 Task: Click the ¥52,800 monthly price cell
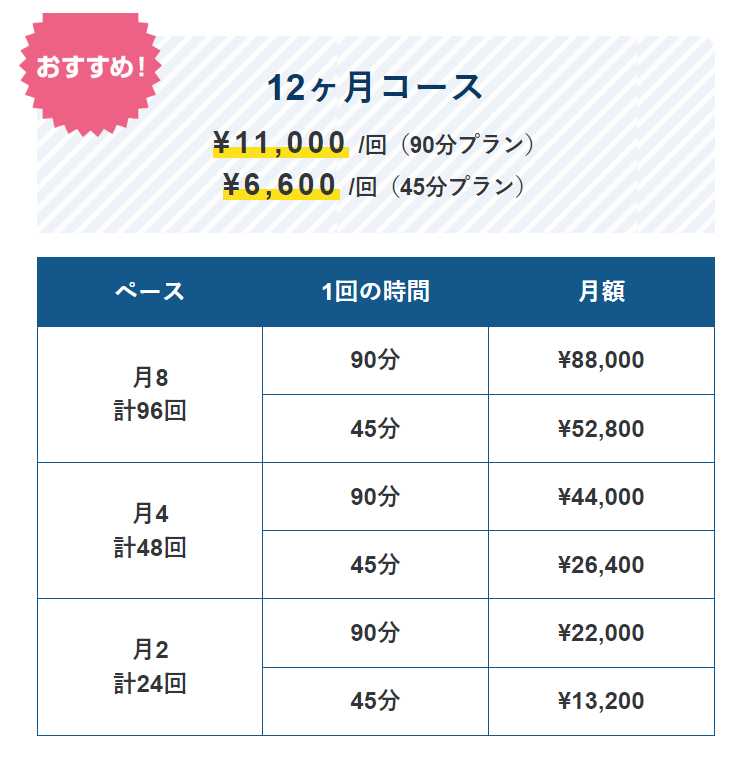pos(602,429)
